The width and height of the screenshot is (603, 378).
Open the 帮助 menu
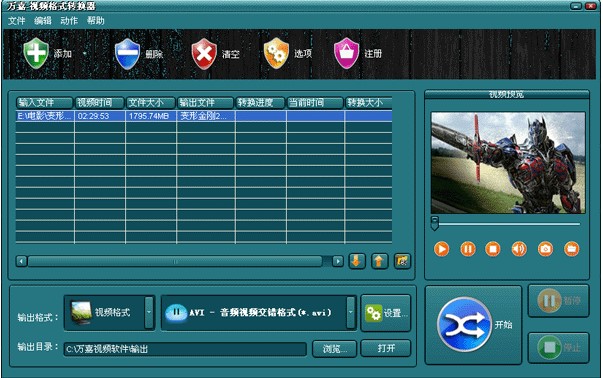coord(95,21)
